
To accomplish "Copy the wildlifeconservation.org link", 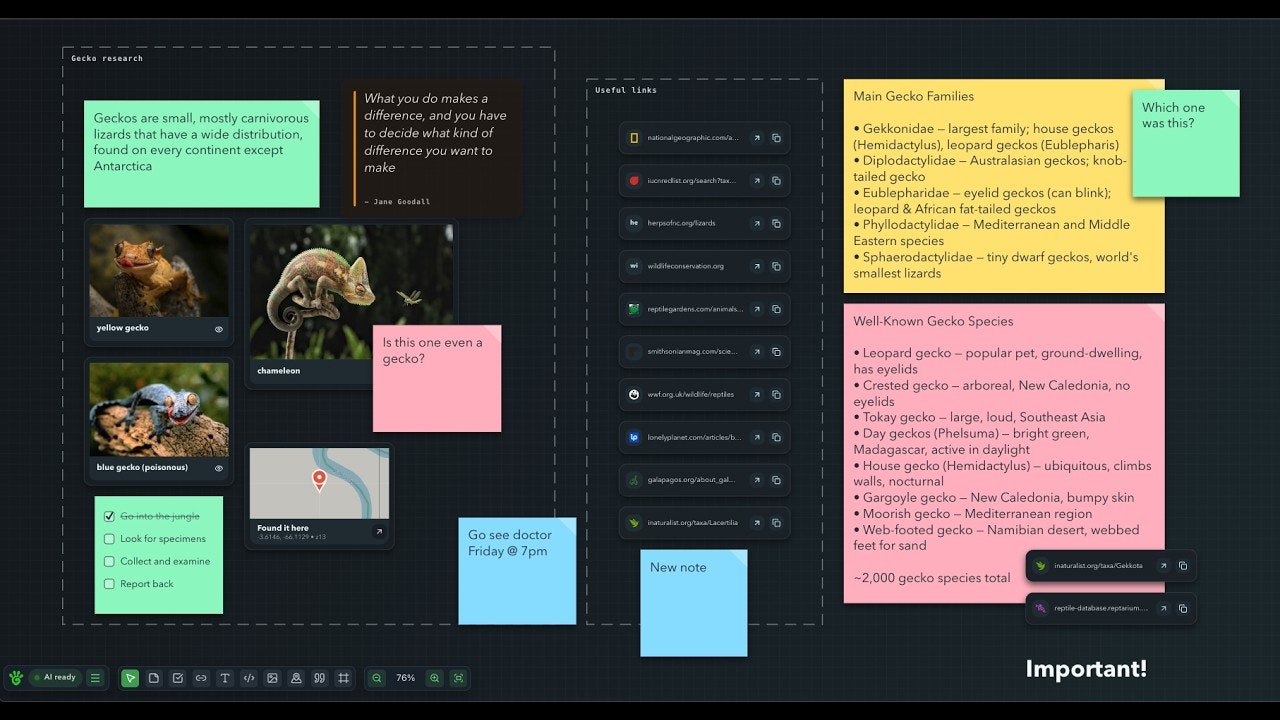I will 776,266.
